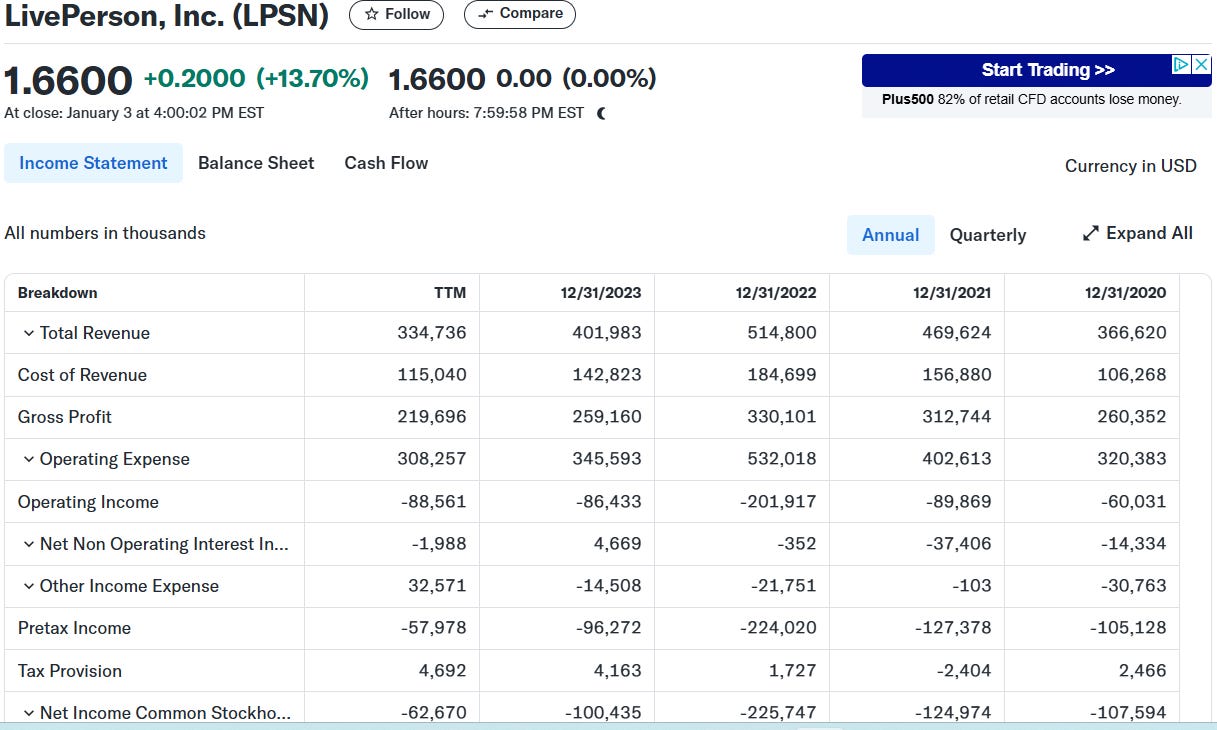Click the +0.2000 (+13.70%) change
1217x730 pixels.
[x=256, y=78]
